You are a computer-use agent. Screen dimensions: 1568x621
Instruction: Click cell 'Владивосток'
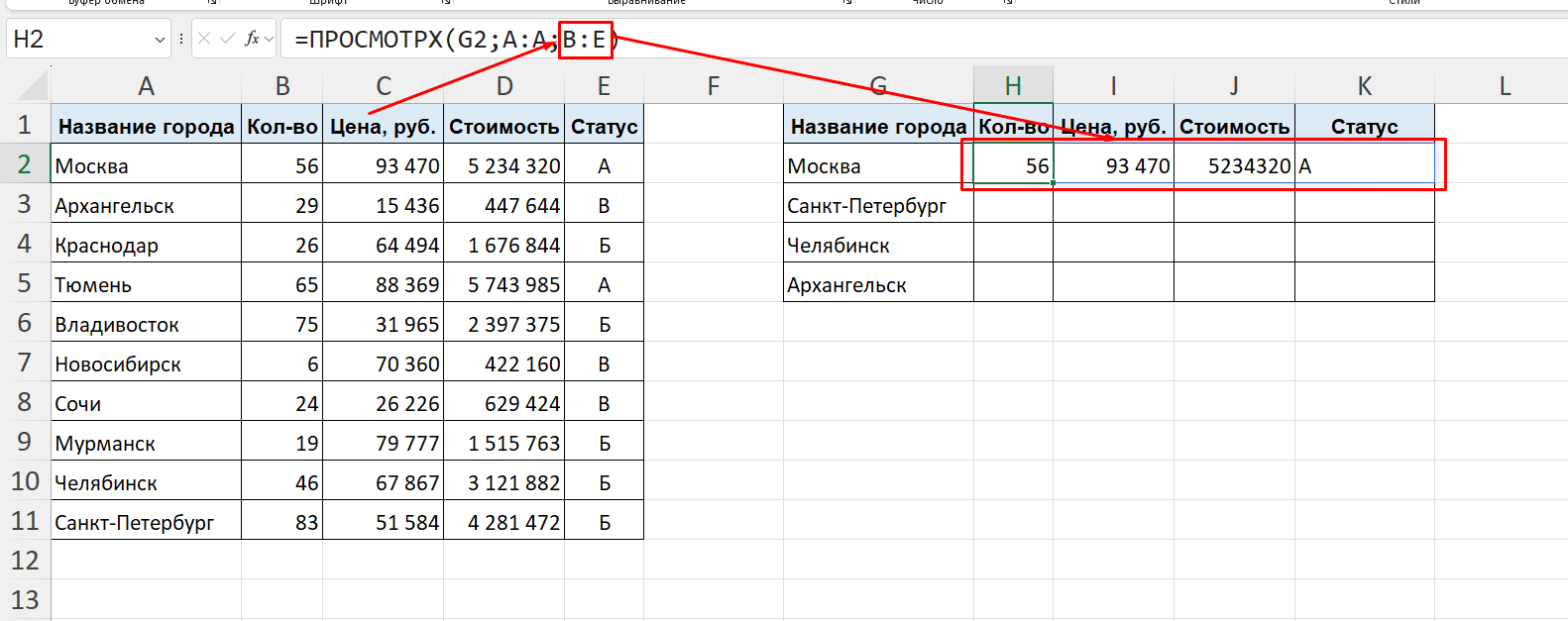point(146,323)
